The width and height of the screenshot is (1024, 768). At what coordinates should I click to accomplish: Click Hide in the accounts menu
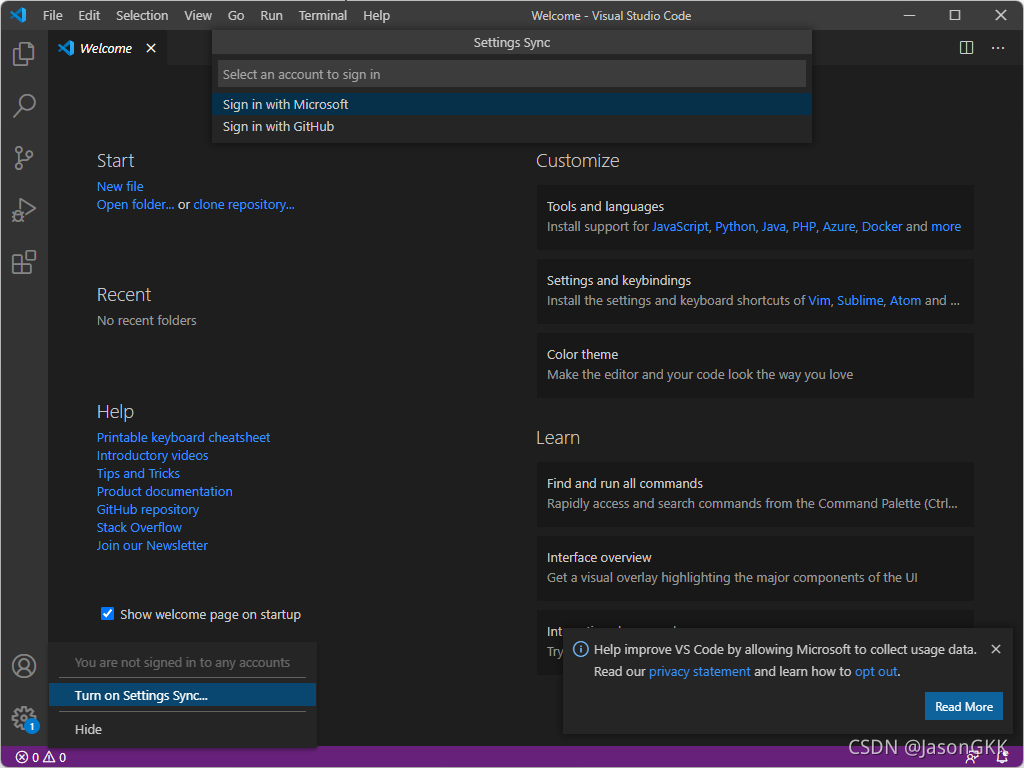click(x=182, y=729)
